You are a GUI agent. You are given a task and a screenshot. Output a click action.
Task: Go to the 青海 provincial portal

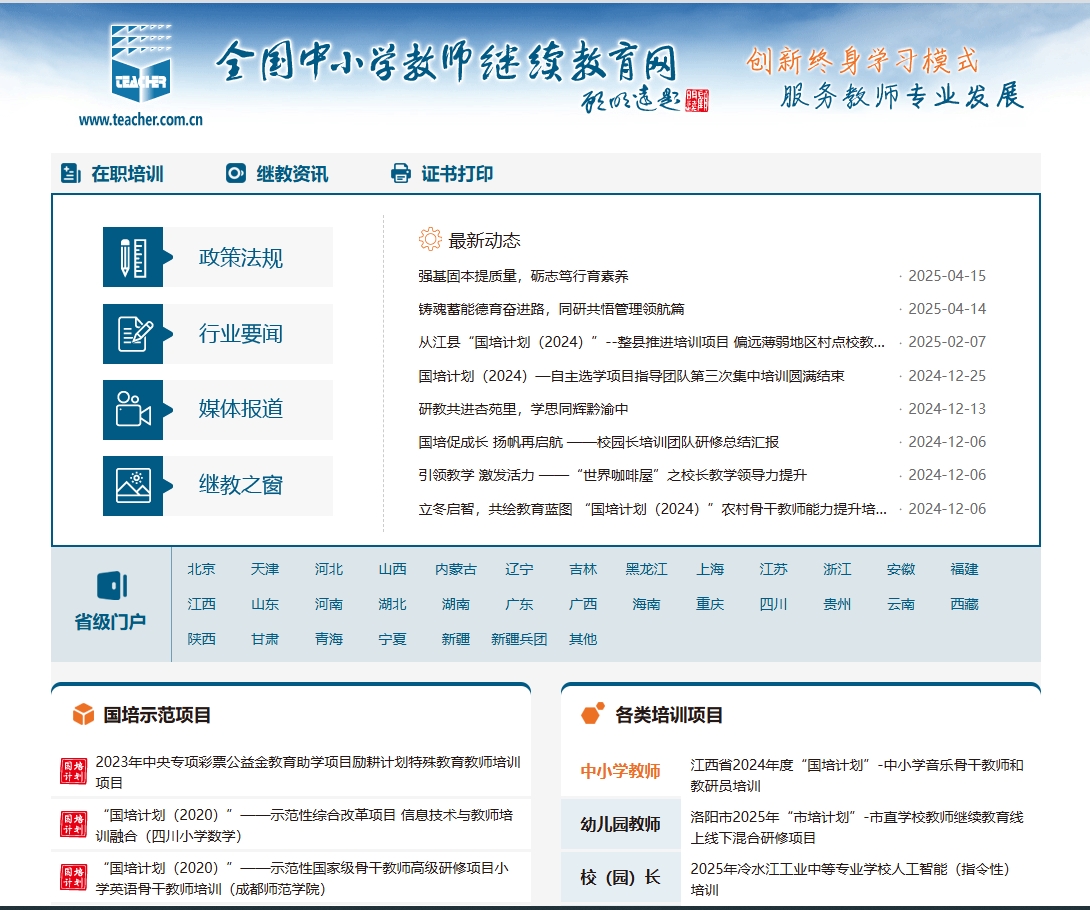[x=329, y=639]
